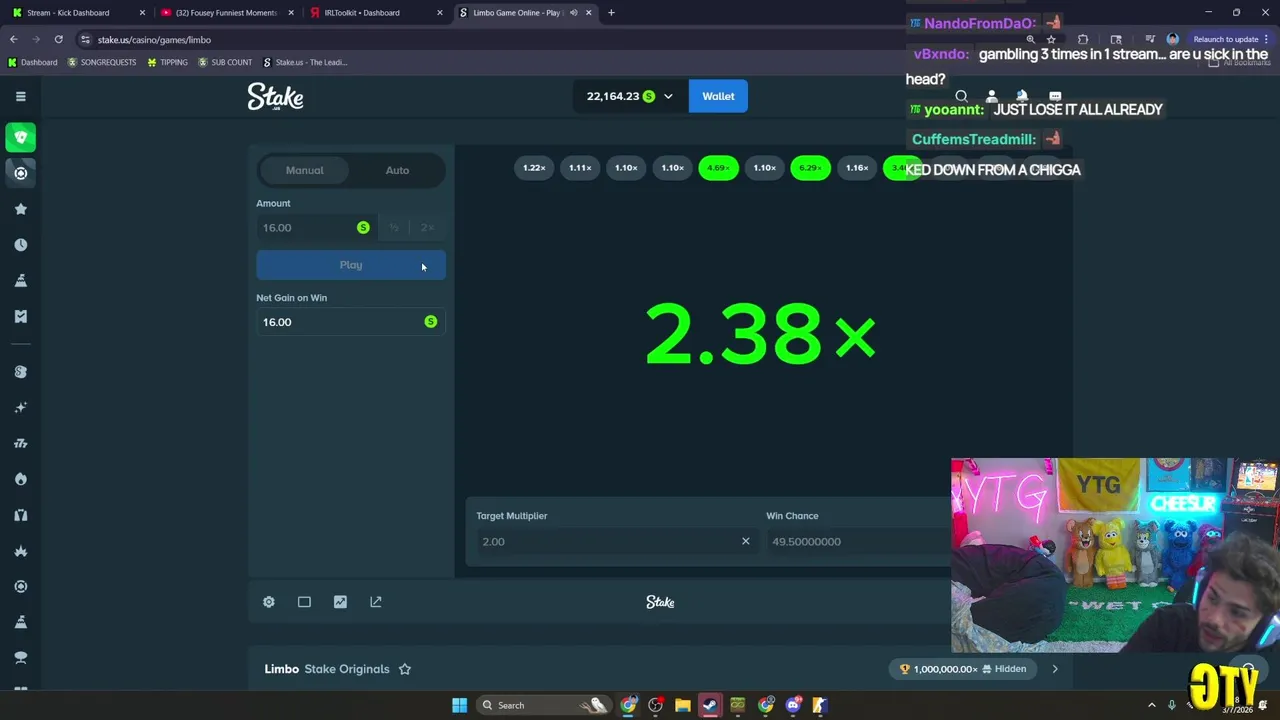
Task: Open Recent clock icon in sidebar
Action: pyautogui.click(x=20, y=245)
